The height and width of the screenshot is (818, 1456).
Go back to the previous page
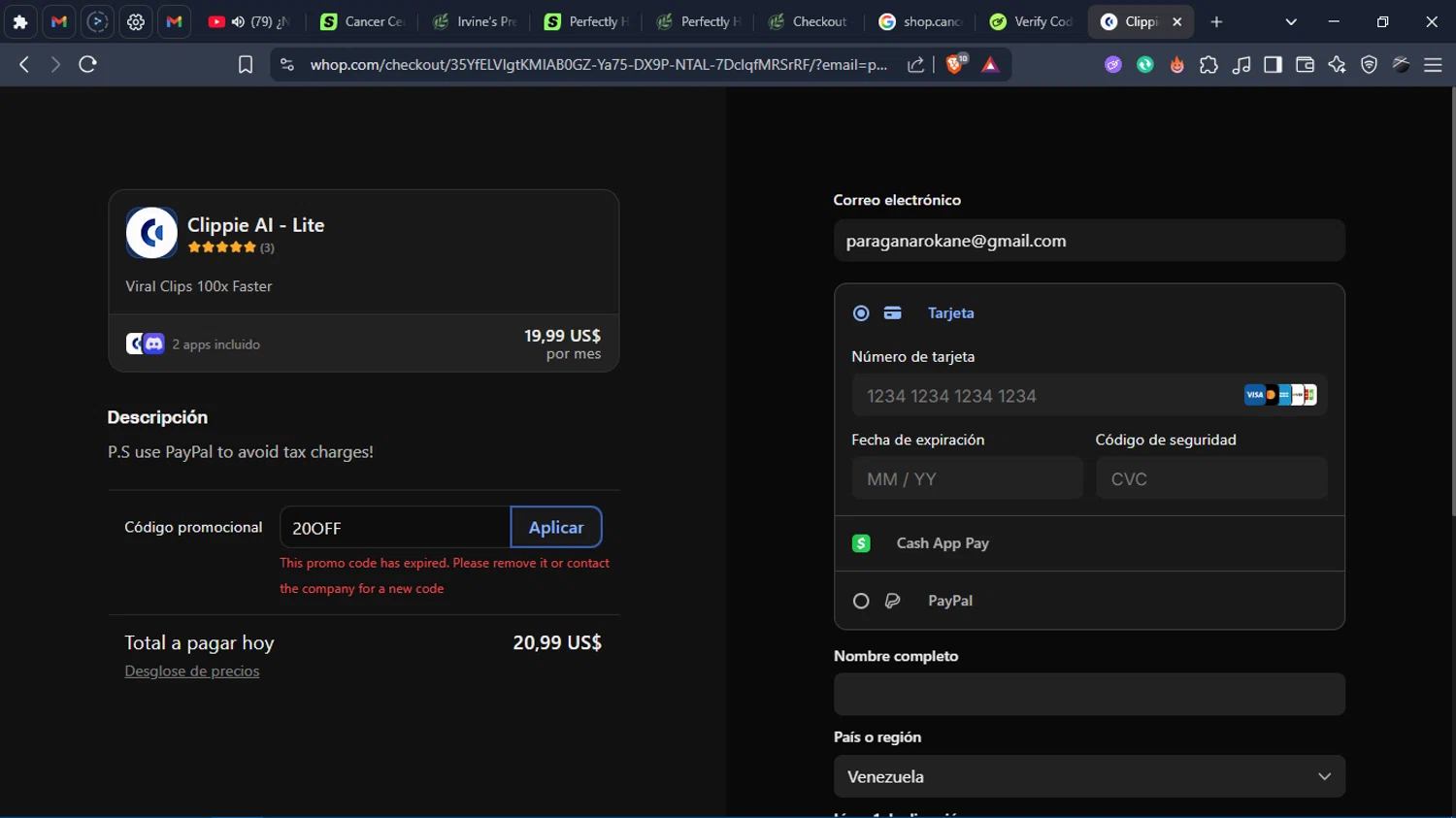(24, 64)
